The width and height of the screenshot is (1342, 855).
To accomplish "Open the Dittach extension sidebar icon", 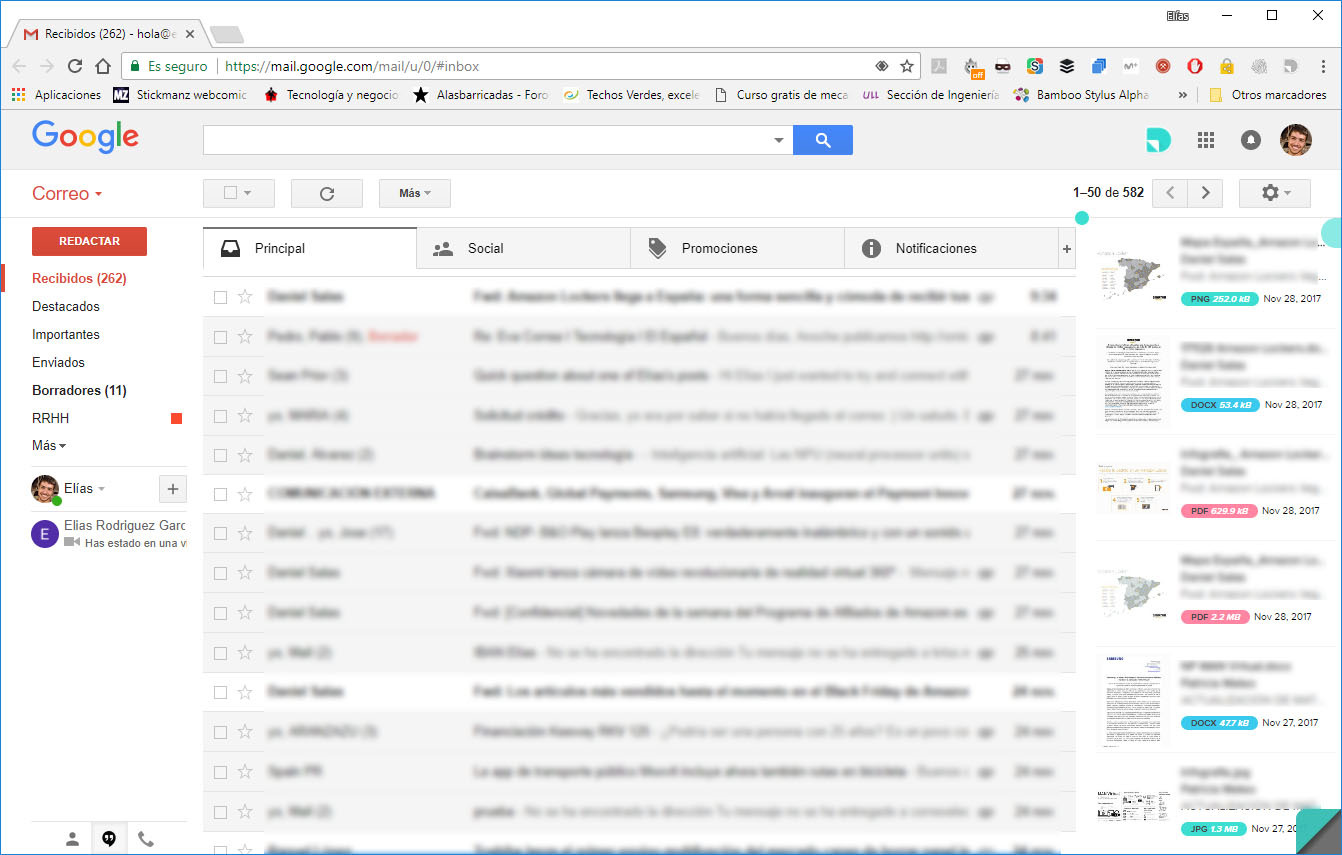I will point(1158,140).
